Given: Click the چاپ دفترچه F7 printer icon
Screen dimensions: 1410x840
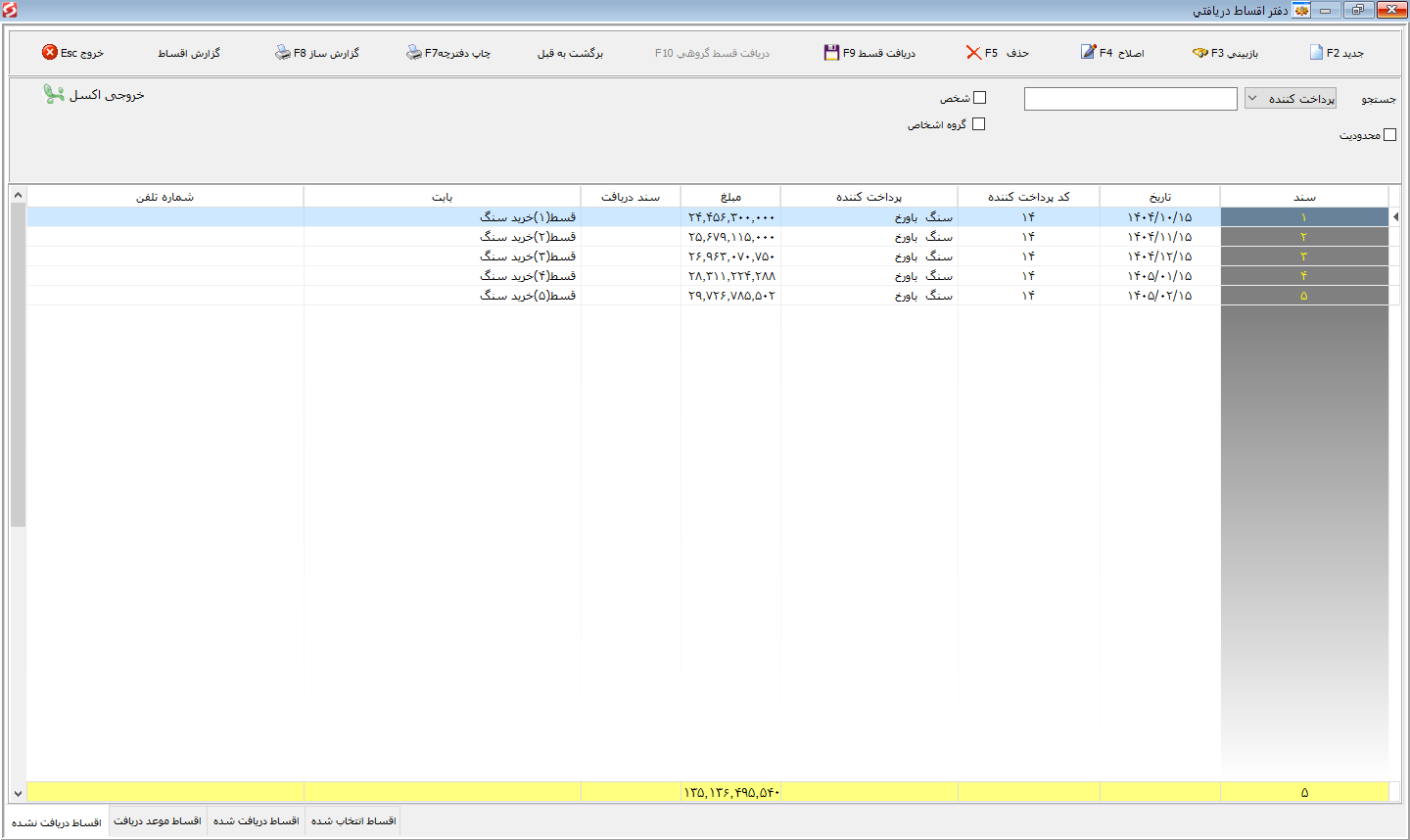Looking at the screenshot, I should coord(414,53).
